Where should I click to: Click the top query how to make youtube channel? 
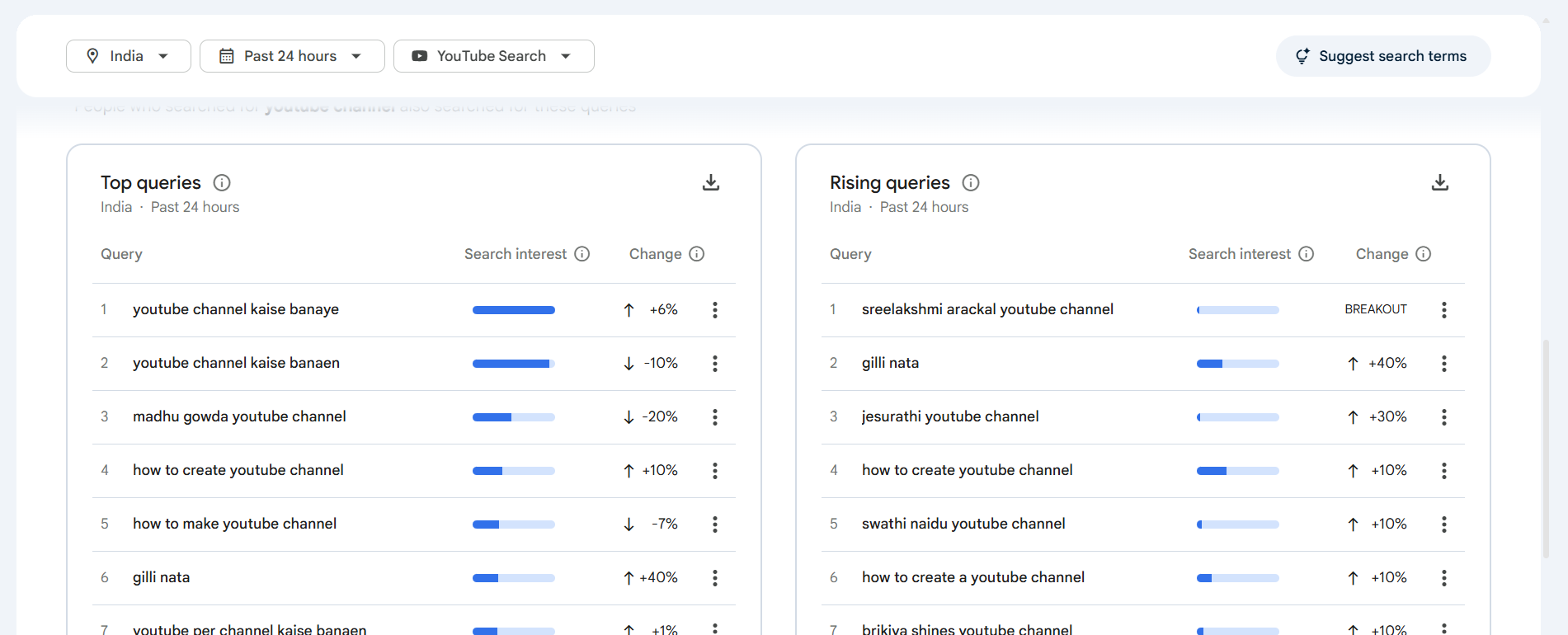(234, 524)
